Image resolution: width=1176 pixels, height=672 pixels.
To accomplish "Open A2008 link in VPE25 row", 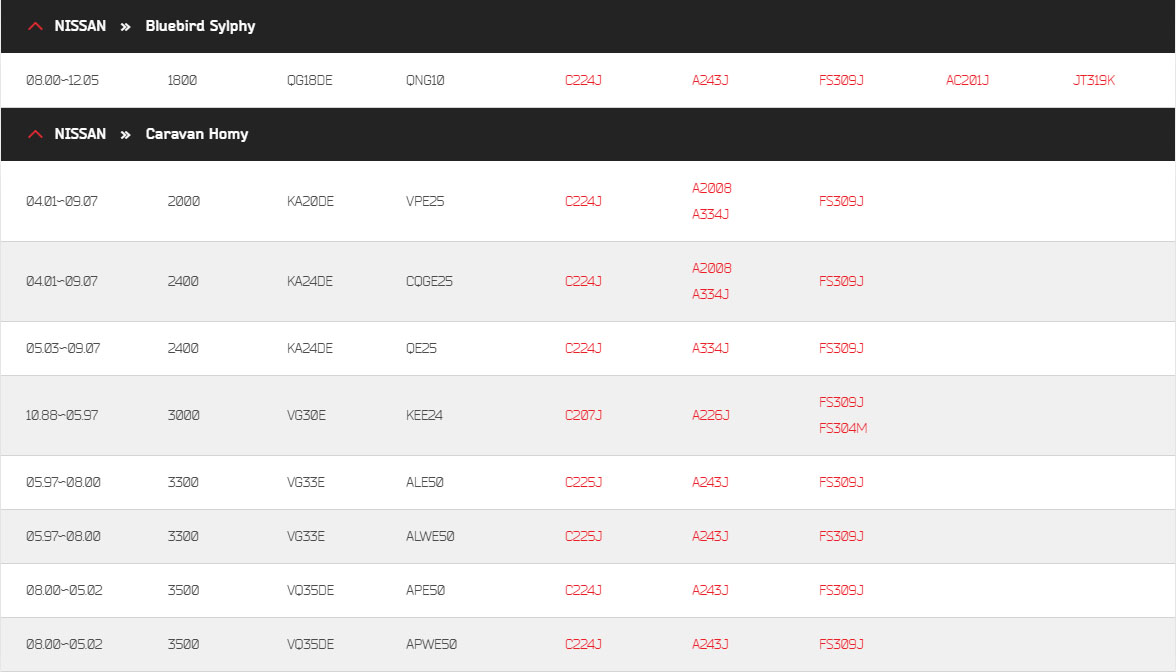I will (711, 188).
